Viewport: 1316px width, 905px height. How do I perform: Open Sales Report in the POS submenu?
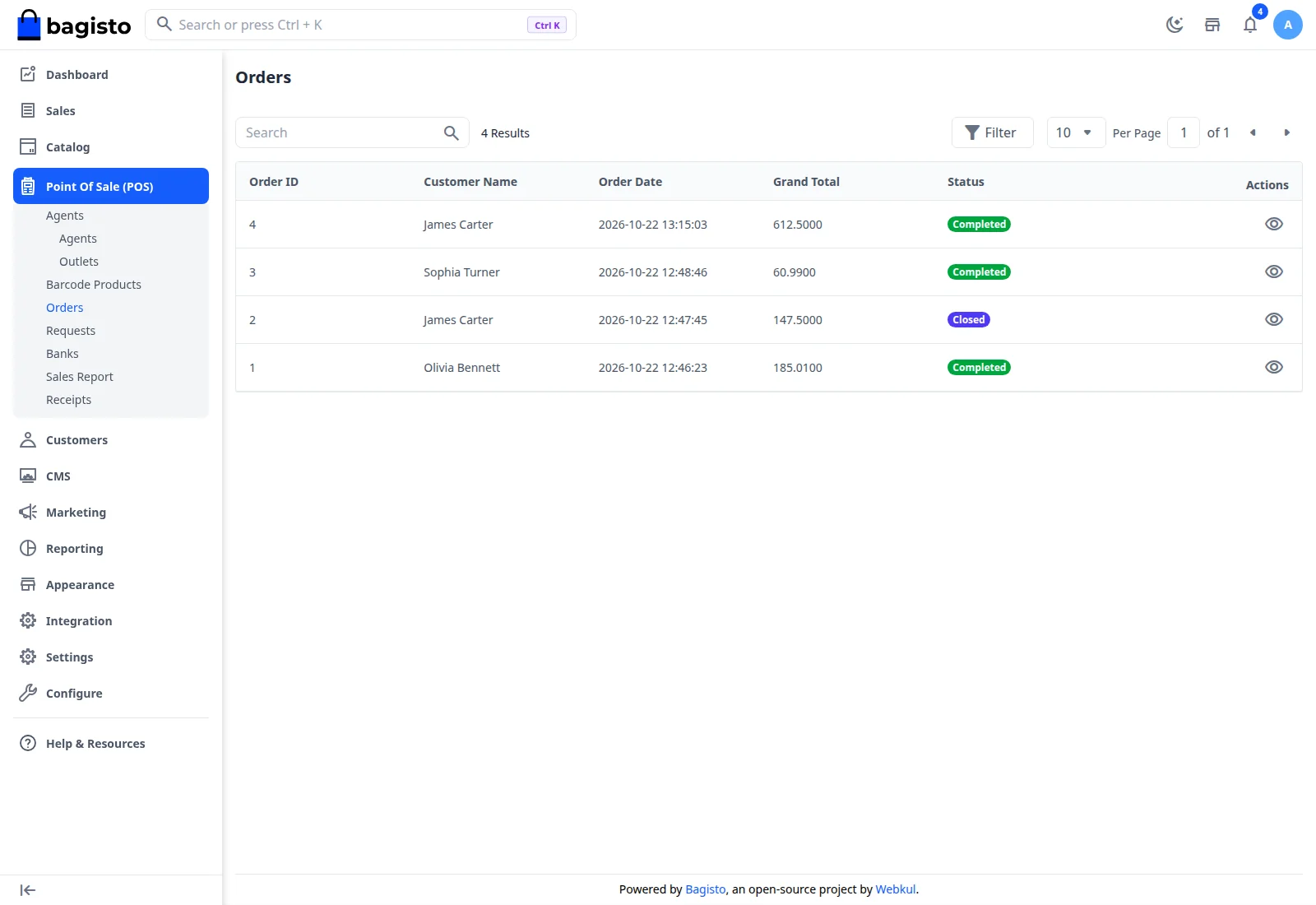(x=80, y=377)
